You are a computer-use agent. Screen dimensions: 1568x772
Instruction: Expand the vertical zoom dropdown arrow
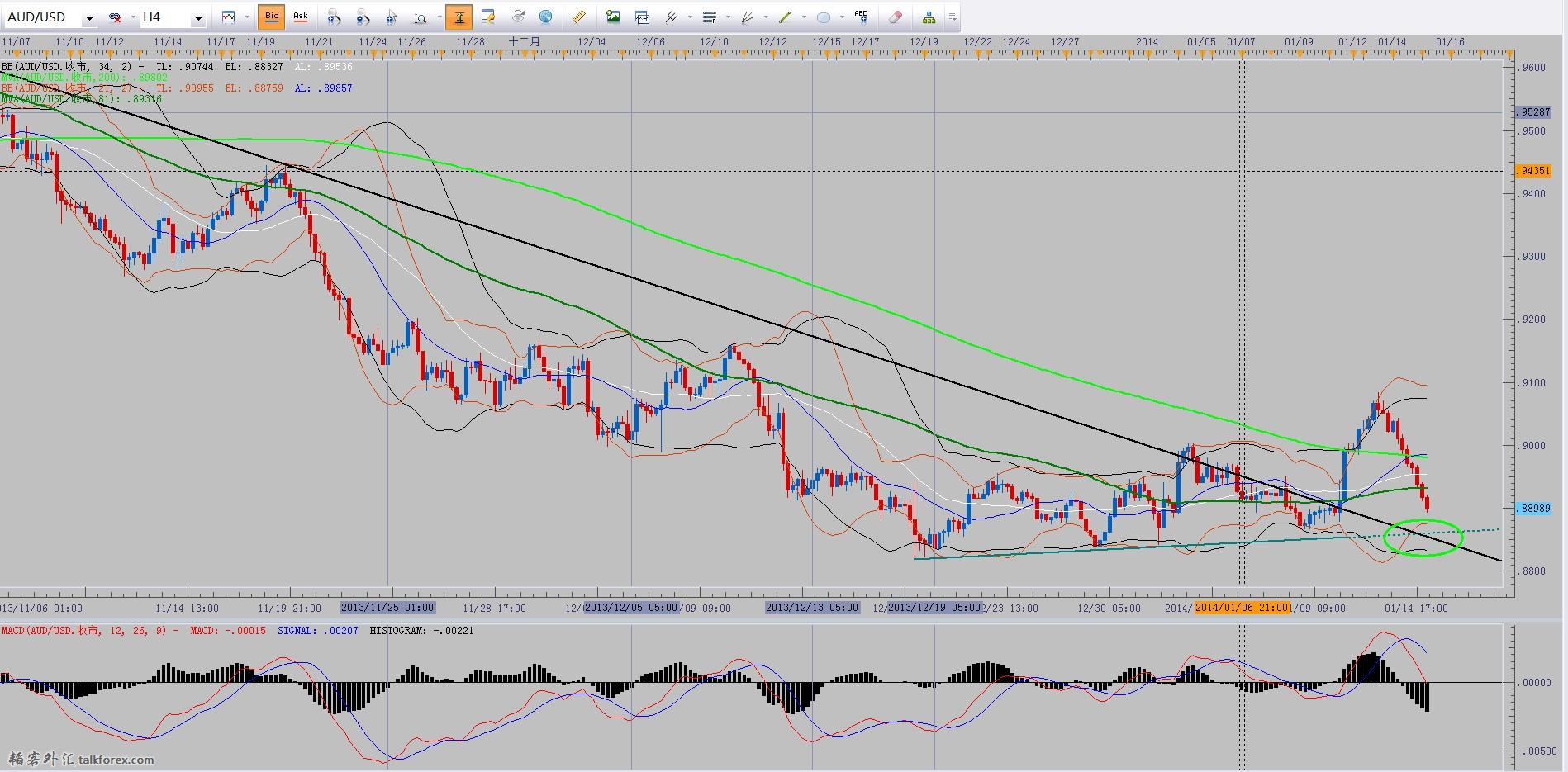pos(440,17)
